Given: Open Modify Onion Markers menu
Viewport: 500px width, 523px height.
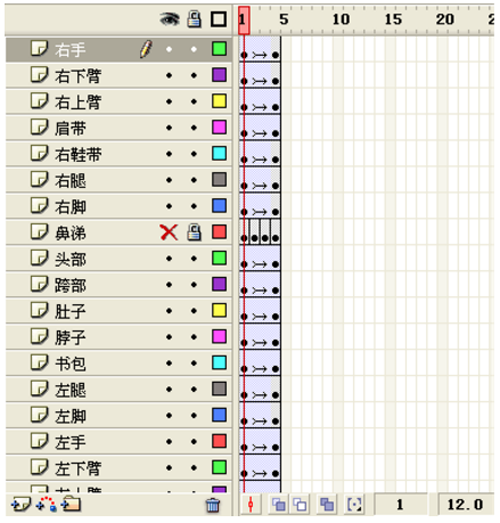Looking at the screenshot, I should pos(354,504).
